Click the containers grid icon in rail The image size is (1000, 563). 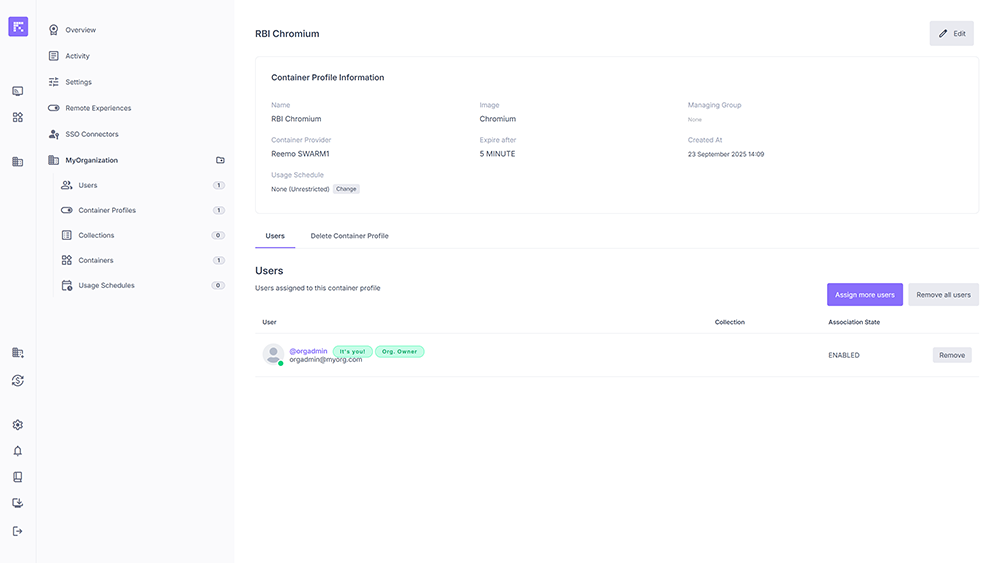(17, 117)
